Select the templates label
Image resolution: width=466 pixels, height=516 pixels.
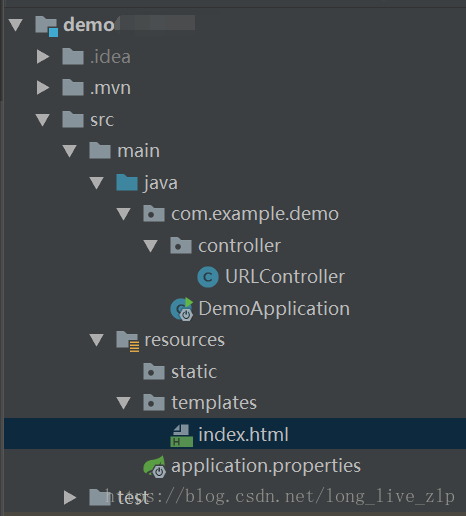click(214, 403)
